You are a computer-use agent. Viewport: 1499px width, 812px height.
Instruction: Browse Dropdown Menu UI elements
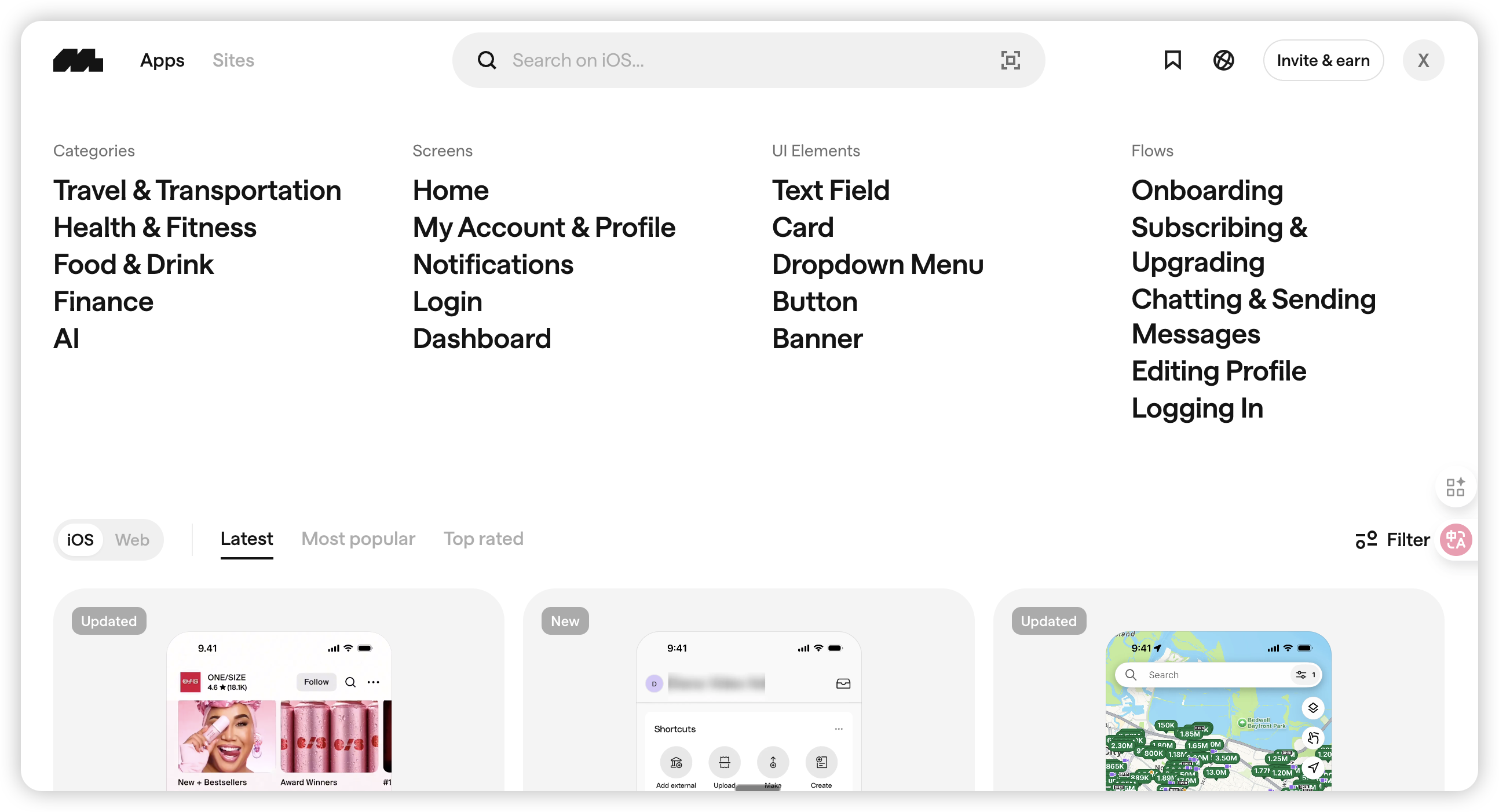tap(878, 265)
